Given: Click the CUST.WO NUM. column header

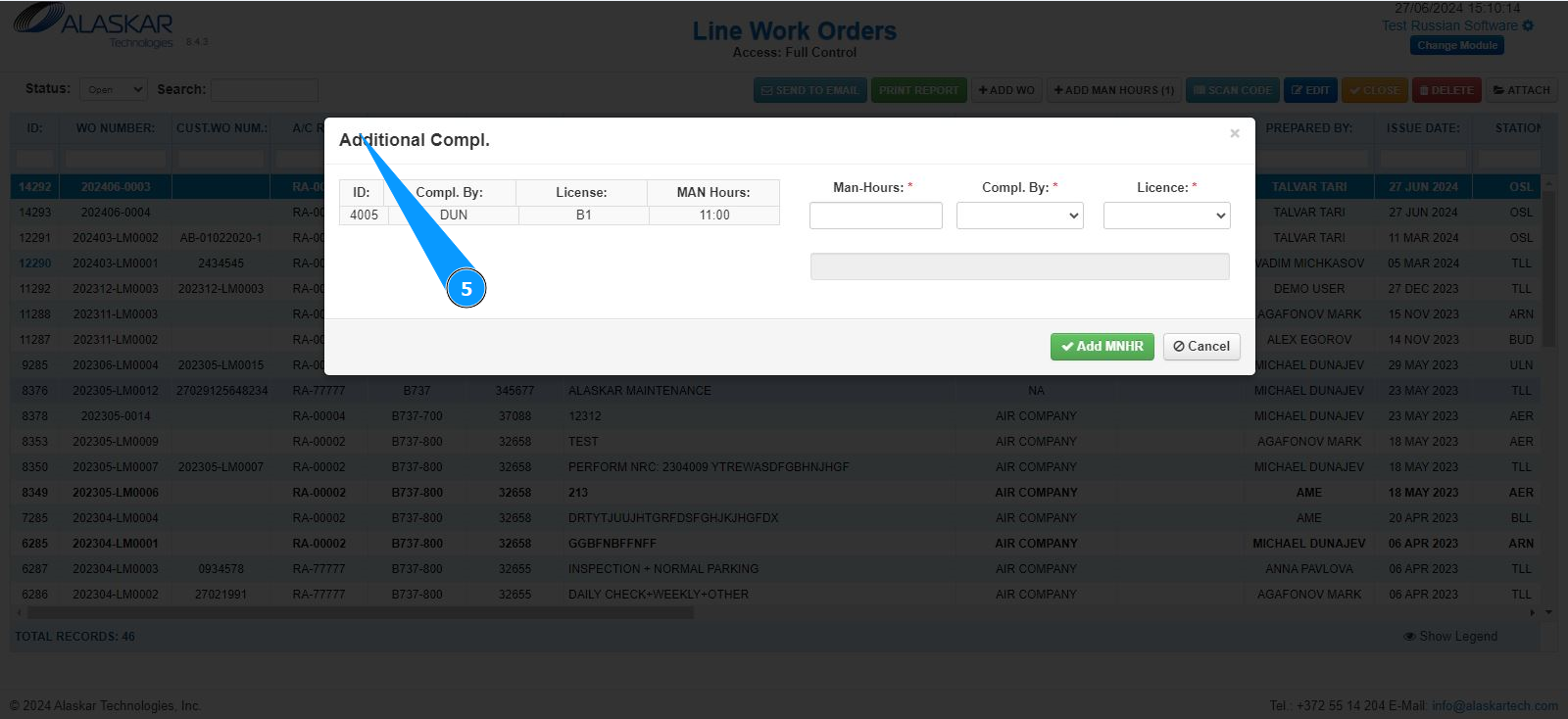Looking at the screenshot, I should click(221, 128).
